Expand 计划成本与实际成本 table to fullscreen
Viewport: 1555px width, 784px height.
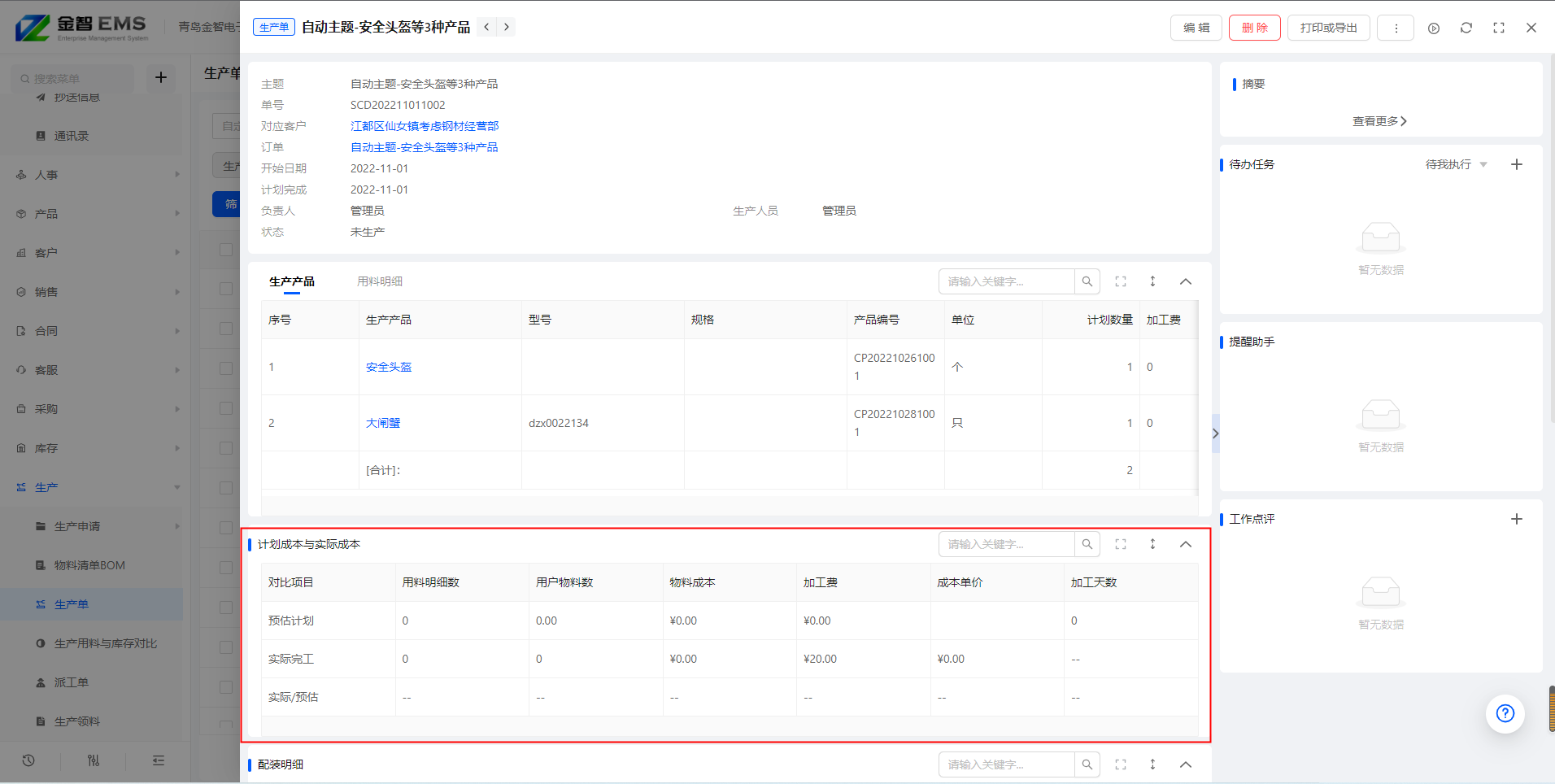(x=1120, y=544)
